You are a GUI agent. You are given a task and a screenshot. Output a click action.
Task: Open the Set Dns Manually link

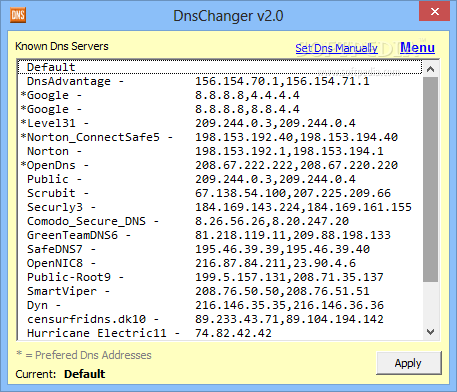click(336, 48)
